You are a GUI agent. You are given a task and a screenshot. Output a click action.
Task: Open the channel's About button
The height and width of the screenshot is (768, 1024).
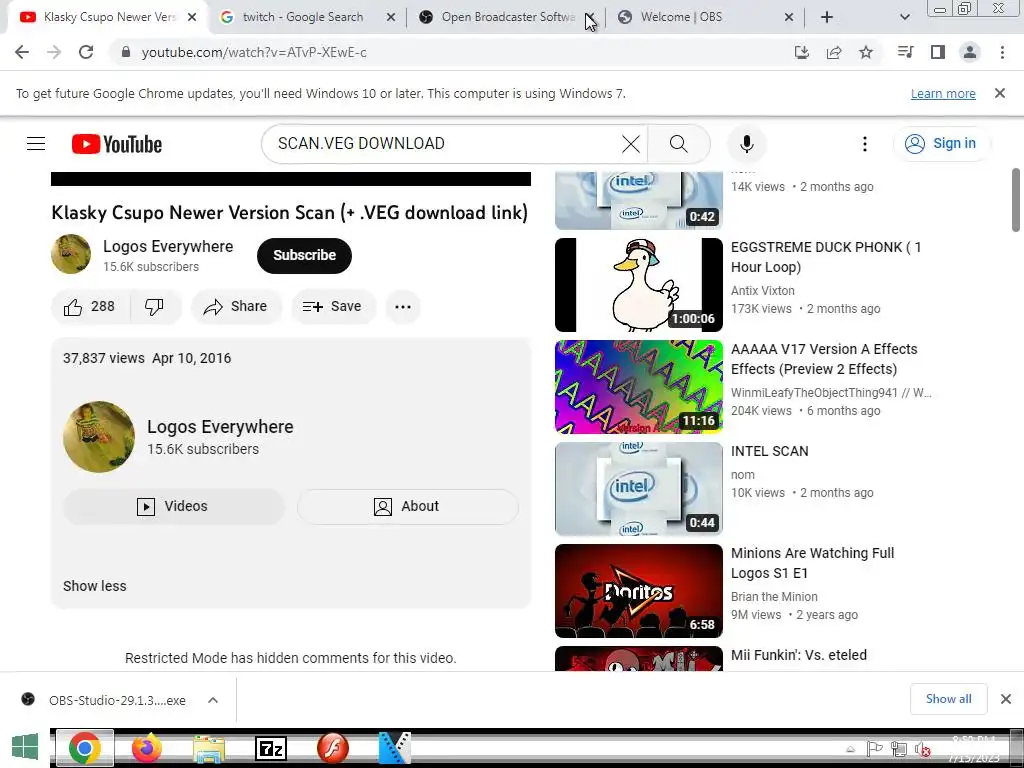[x=408, y=507]
